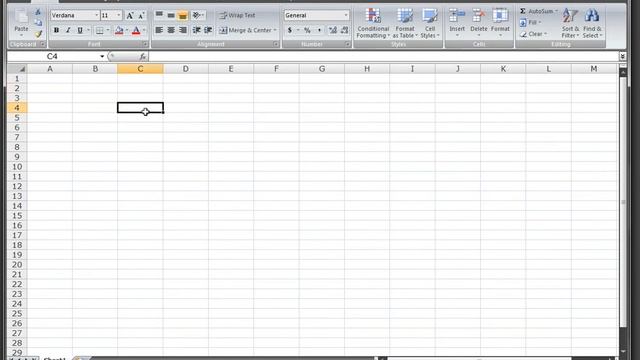640x360 pixels.
Task: Open Number group dialog launcher
Action: point(347,44)
